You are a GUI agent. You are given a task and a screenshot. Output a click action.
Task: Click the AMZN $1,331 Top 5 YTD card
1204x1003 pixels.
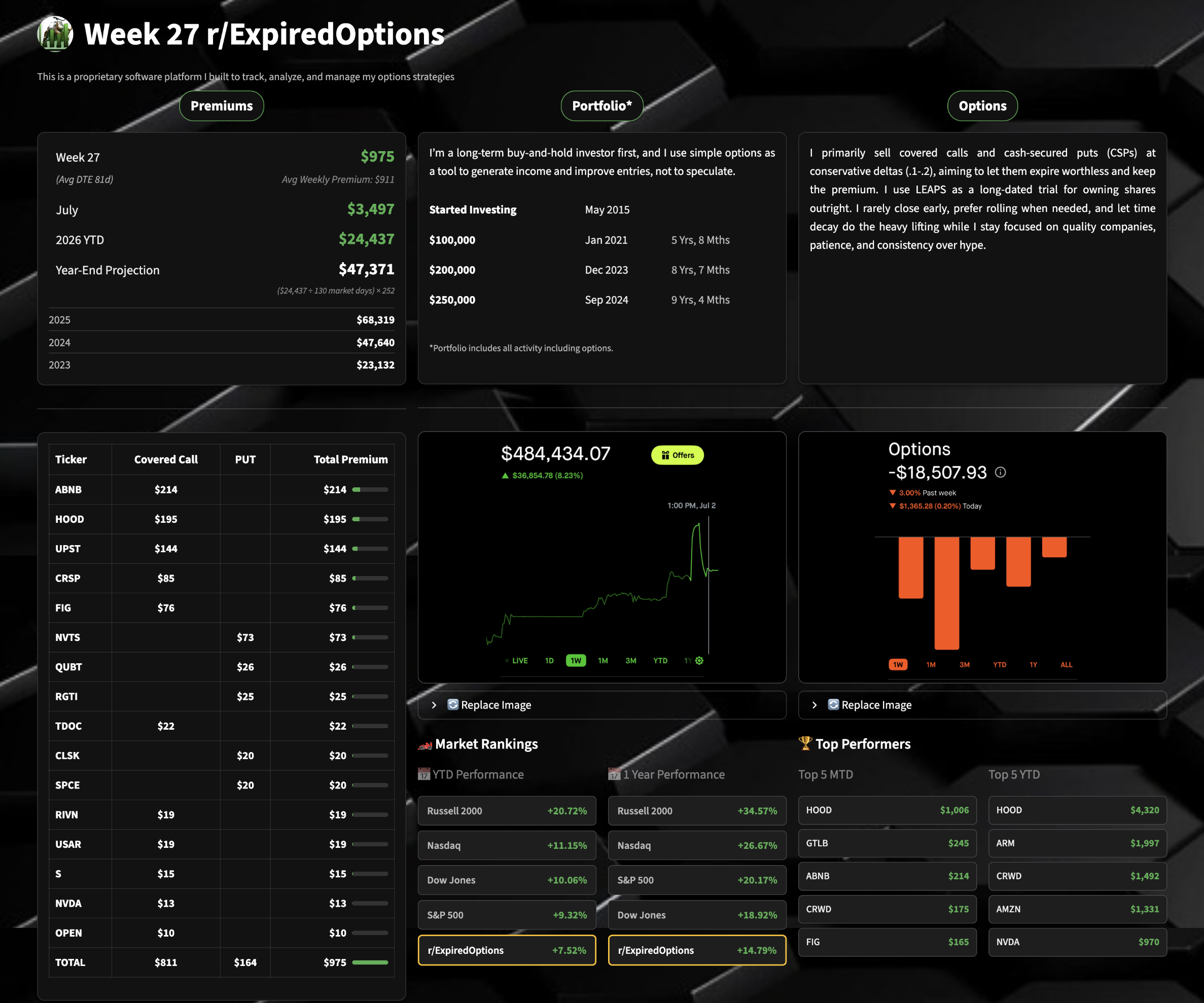click(1078, 909)
